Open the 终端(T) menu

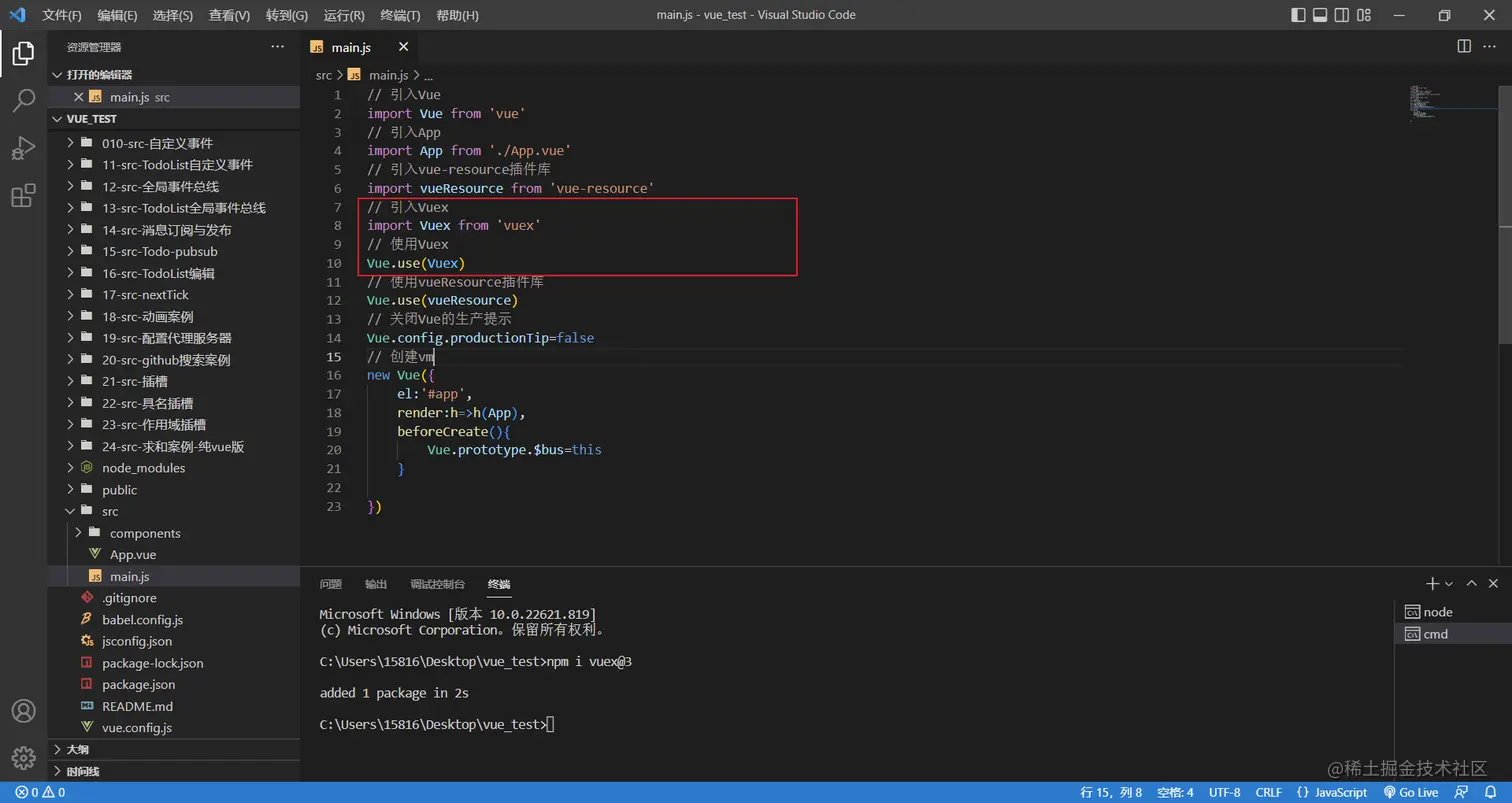401,15
